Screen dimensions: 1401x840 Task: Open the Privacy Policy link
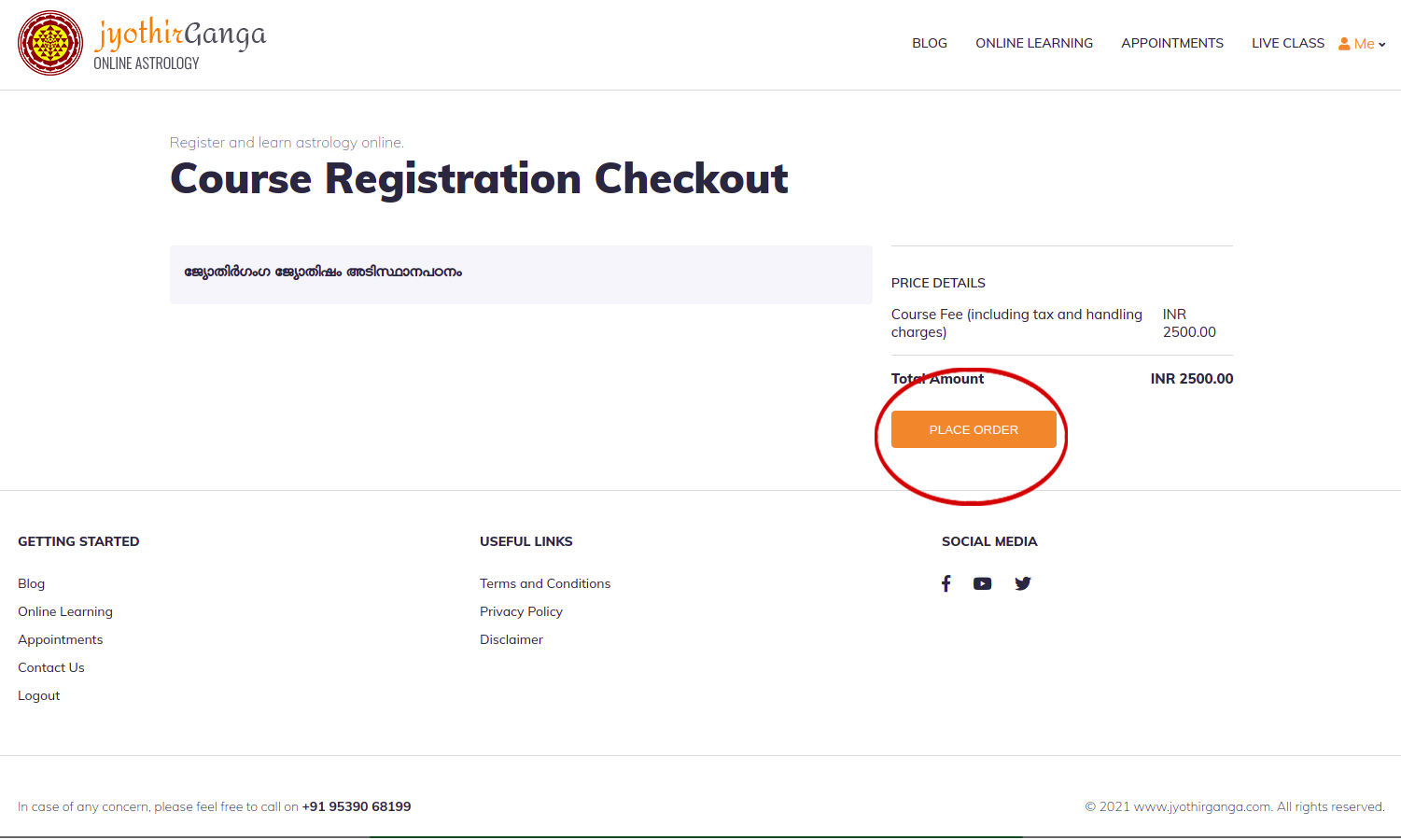click(x=521, y=611)
